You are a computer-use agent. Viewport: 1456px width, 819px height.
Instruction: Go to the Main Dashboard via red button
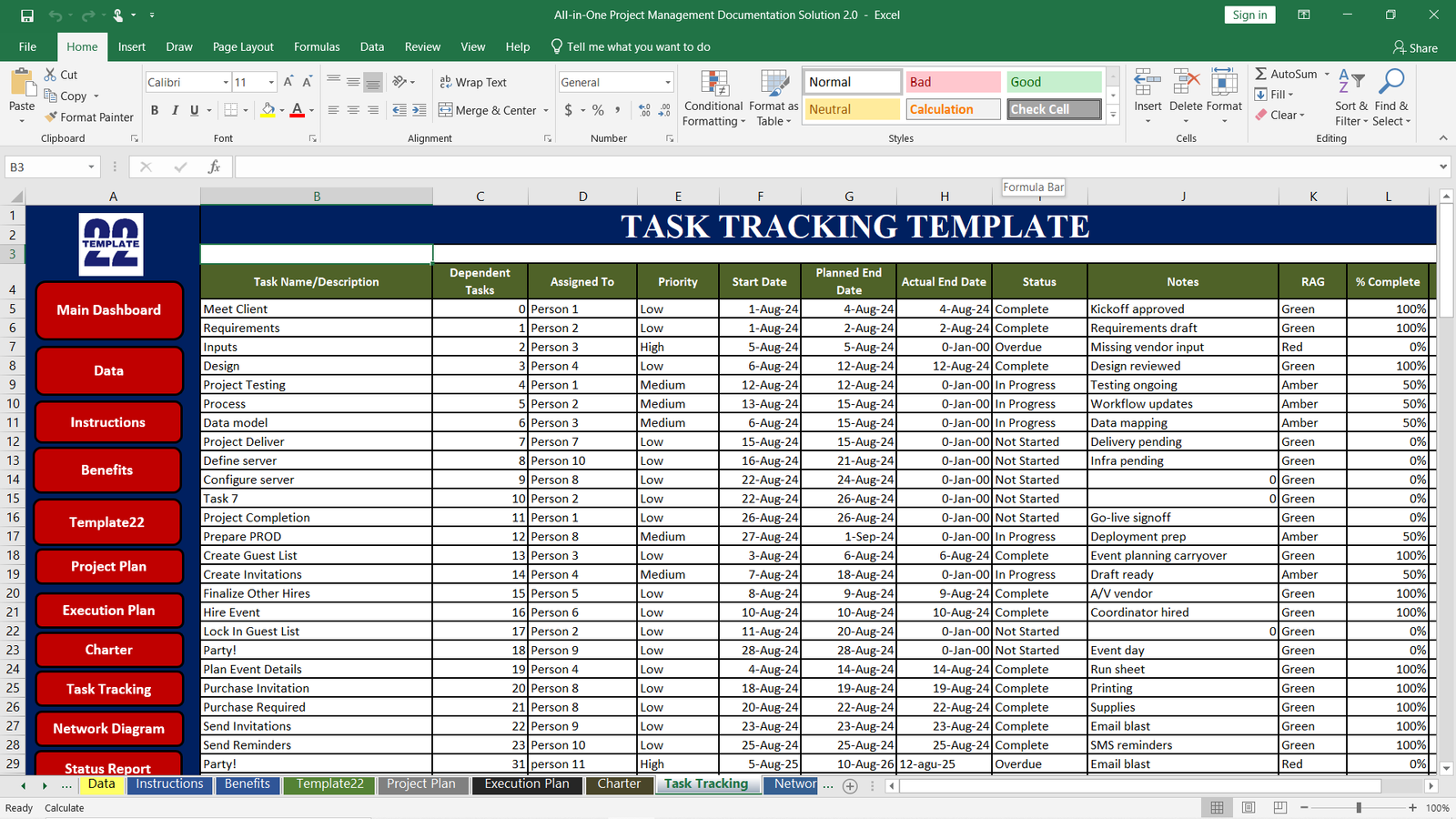coord(109,310)
